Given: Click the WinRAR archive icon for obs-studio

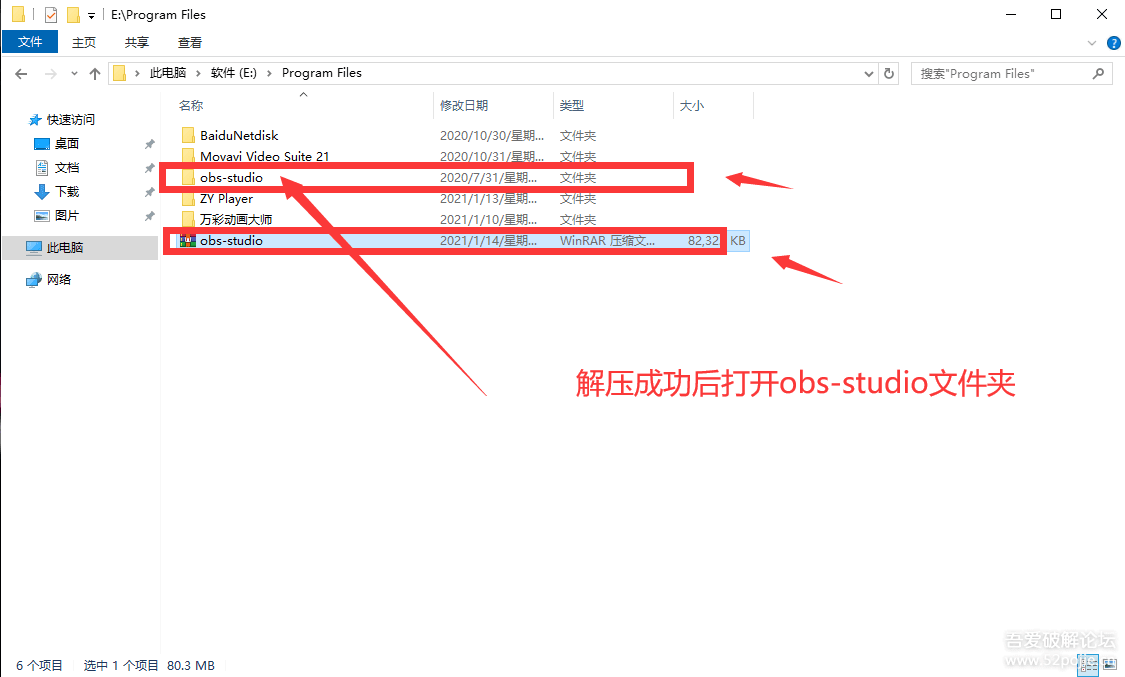Looking at the screenshot, I should coord(188,241).
